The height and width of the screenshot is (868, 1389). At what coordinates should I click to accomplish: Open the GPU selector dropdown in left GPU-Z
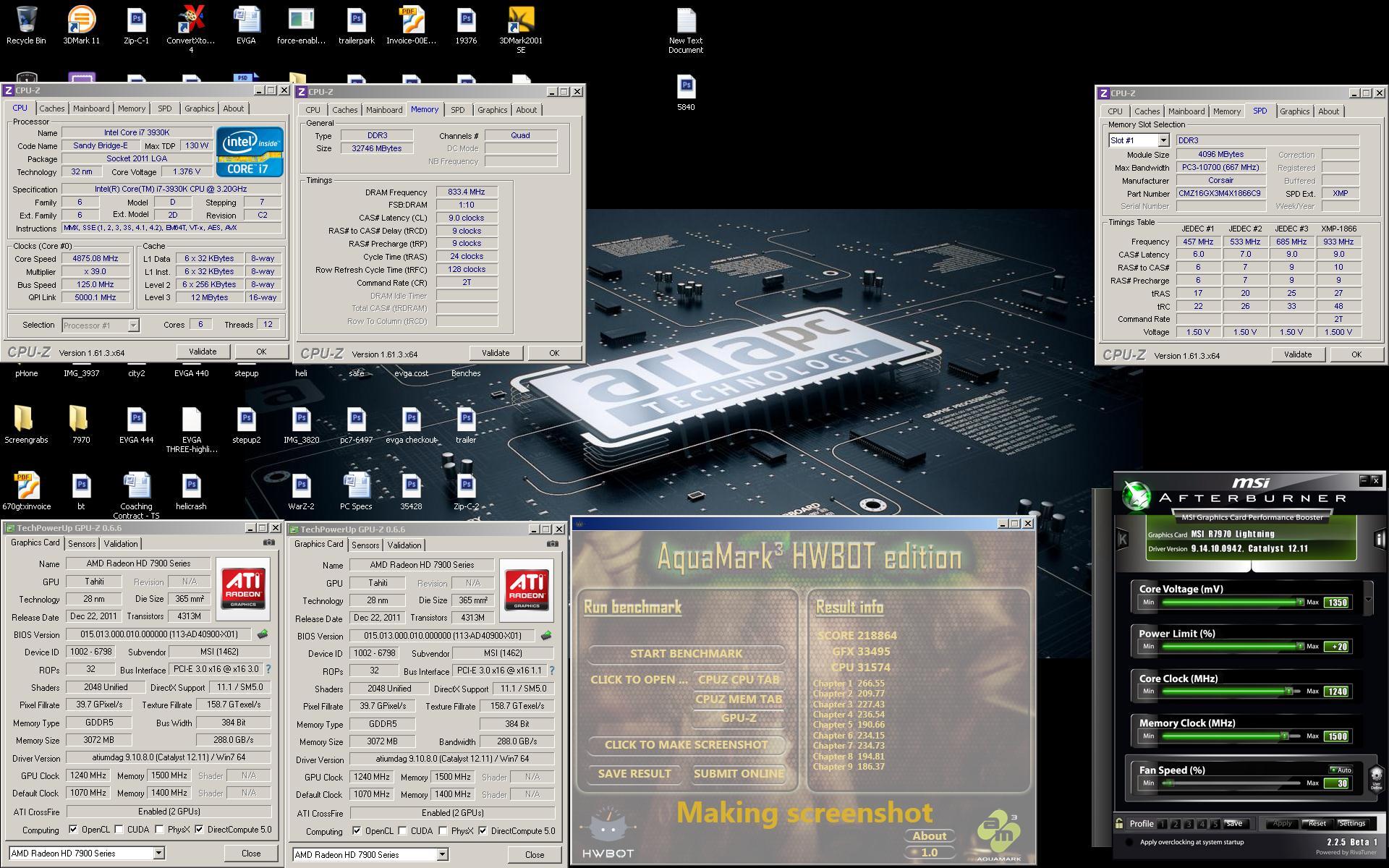pos(158,854)
